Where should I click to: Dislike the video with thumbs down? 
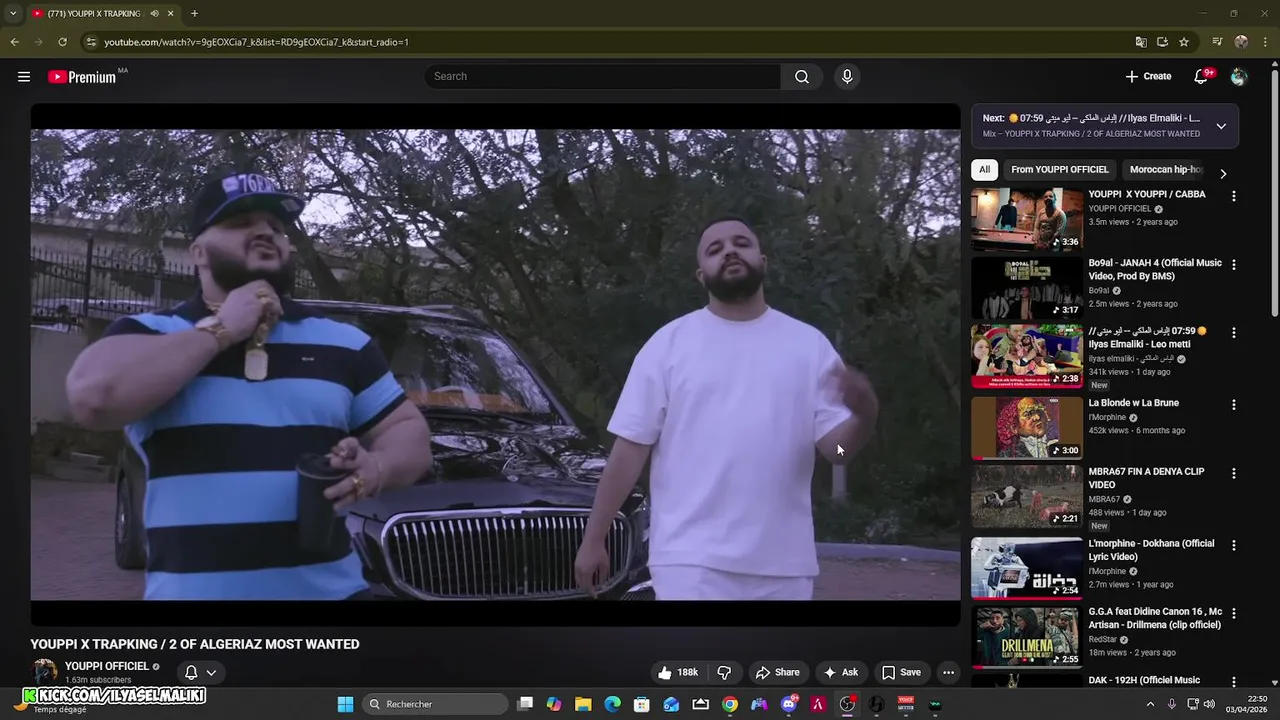725,672
